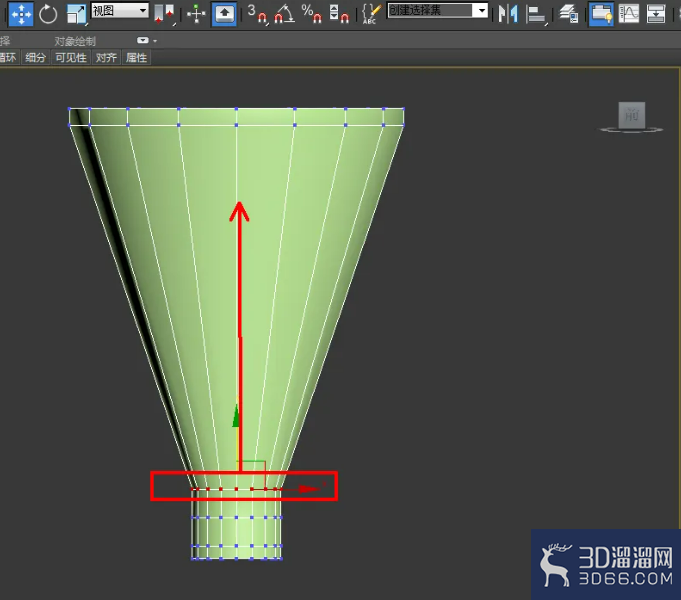Activate the Select and Rotate tool
Viewport: 681px width, 600px height.
(x=48, y=14)
